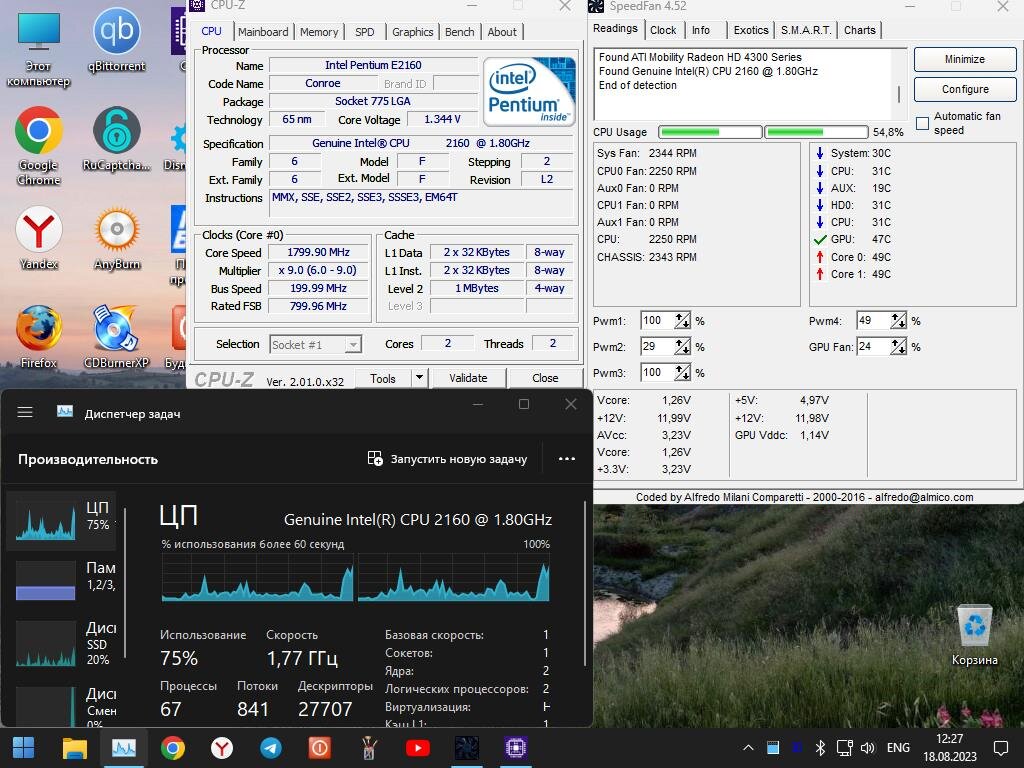The height and width of the screenshot is (768, 1024).
Task: Click the GPU Fan spinner arrows
Action: (898, 347)
